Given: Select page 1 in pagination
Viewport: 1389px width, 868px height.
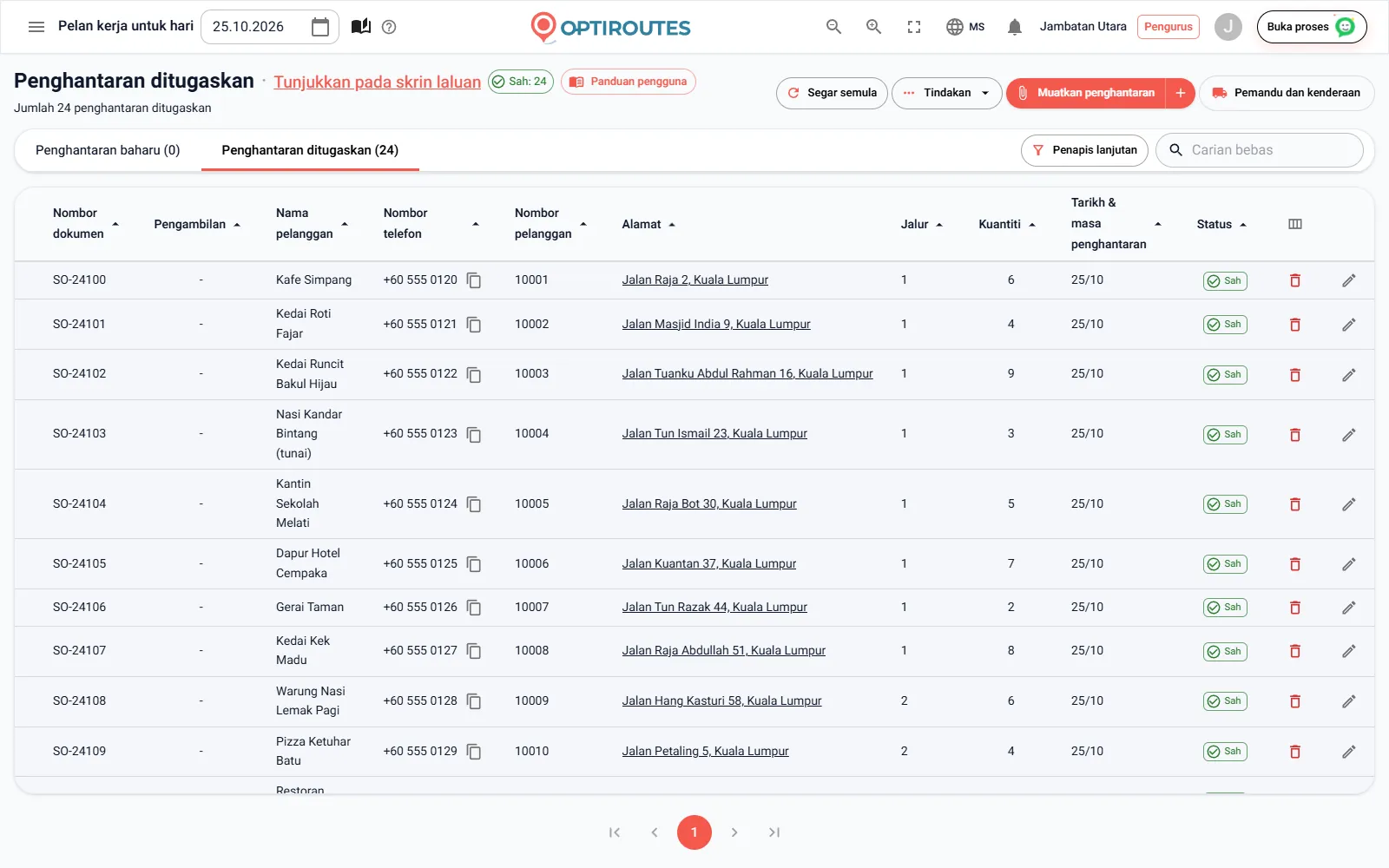Looking at the screenshot, I should (x=694, y=832).
